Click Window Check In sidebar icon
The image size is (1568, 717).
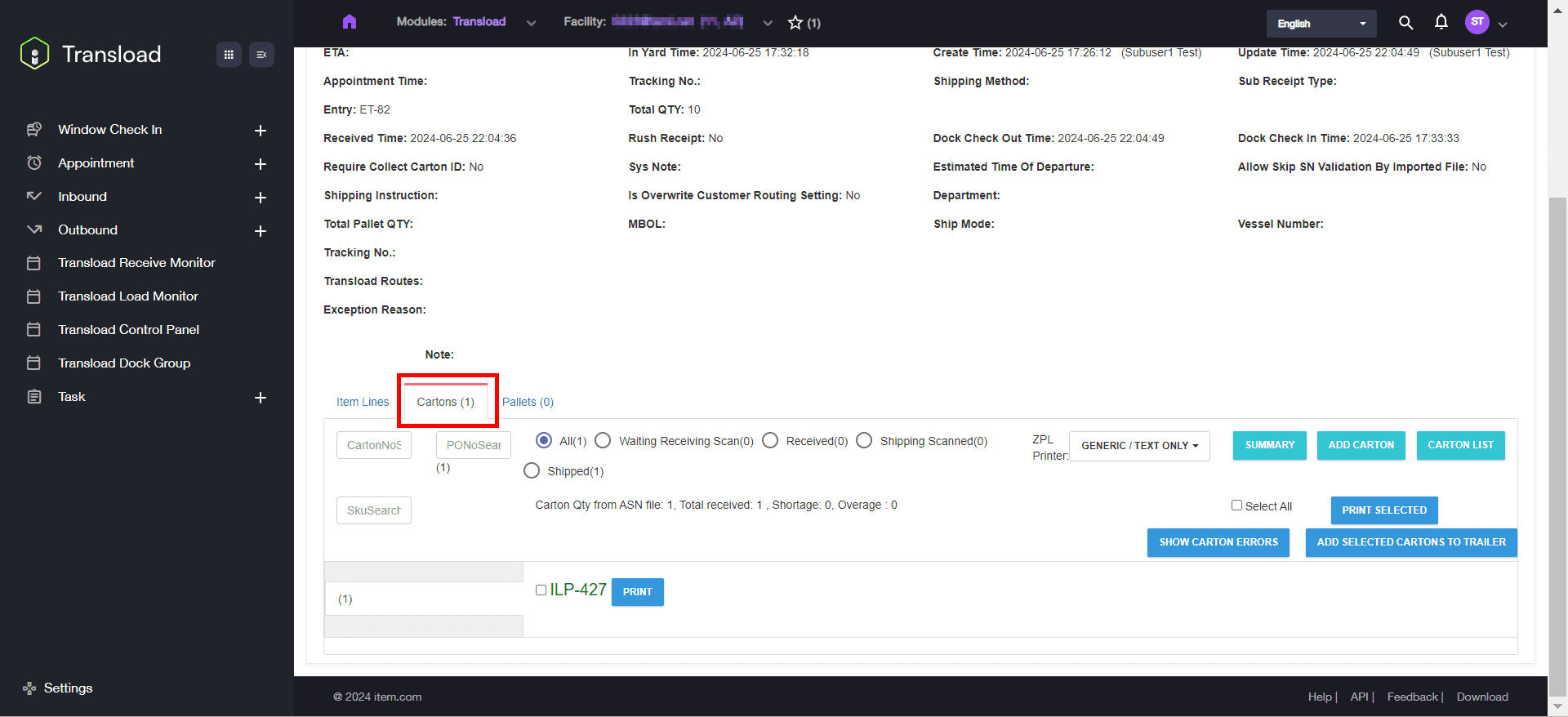click(34, 130)
